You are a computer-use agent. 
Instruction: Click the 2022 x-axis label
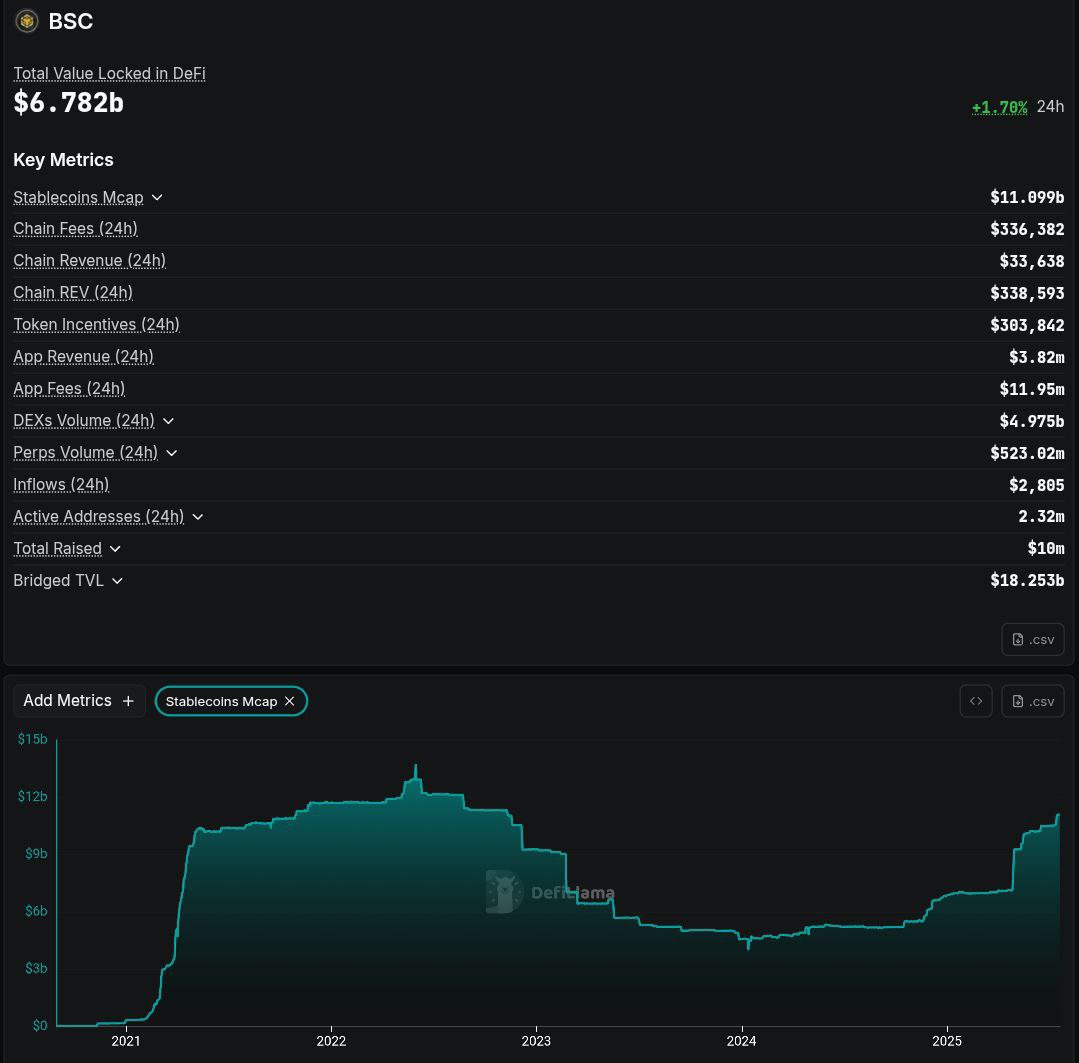click(x=331, y=1041)
